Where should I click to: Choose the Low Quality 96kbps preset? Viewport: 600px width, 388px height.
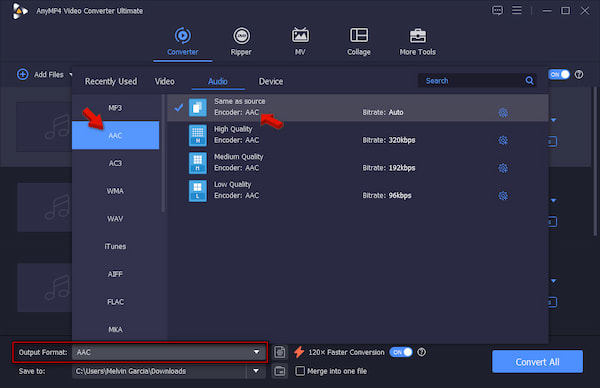(x=357, y=191)
